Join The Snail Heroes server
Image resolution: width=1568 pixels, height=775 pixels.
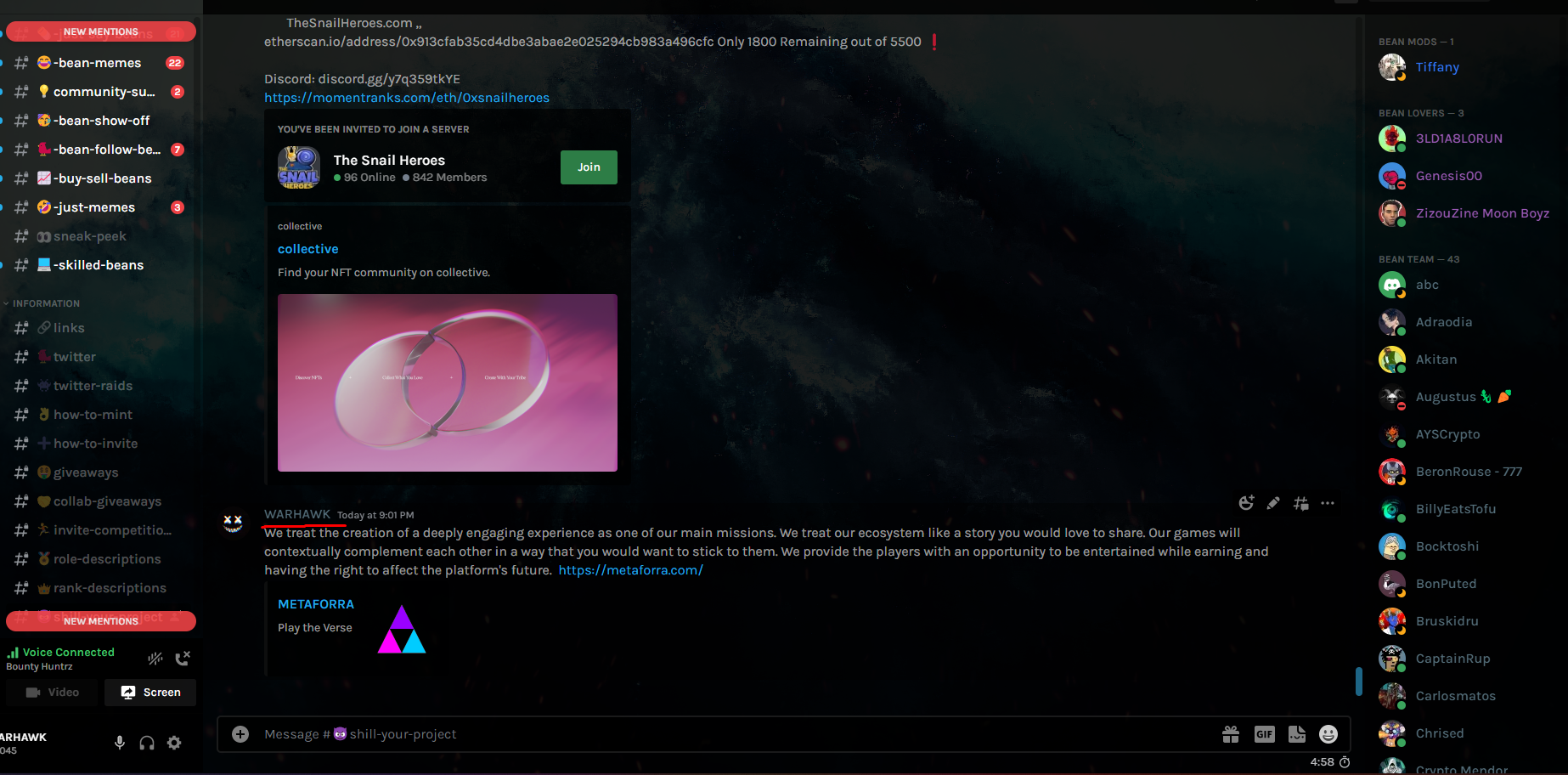click(x=589, y=167)
